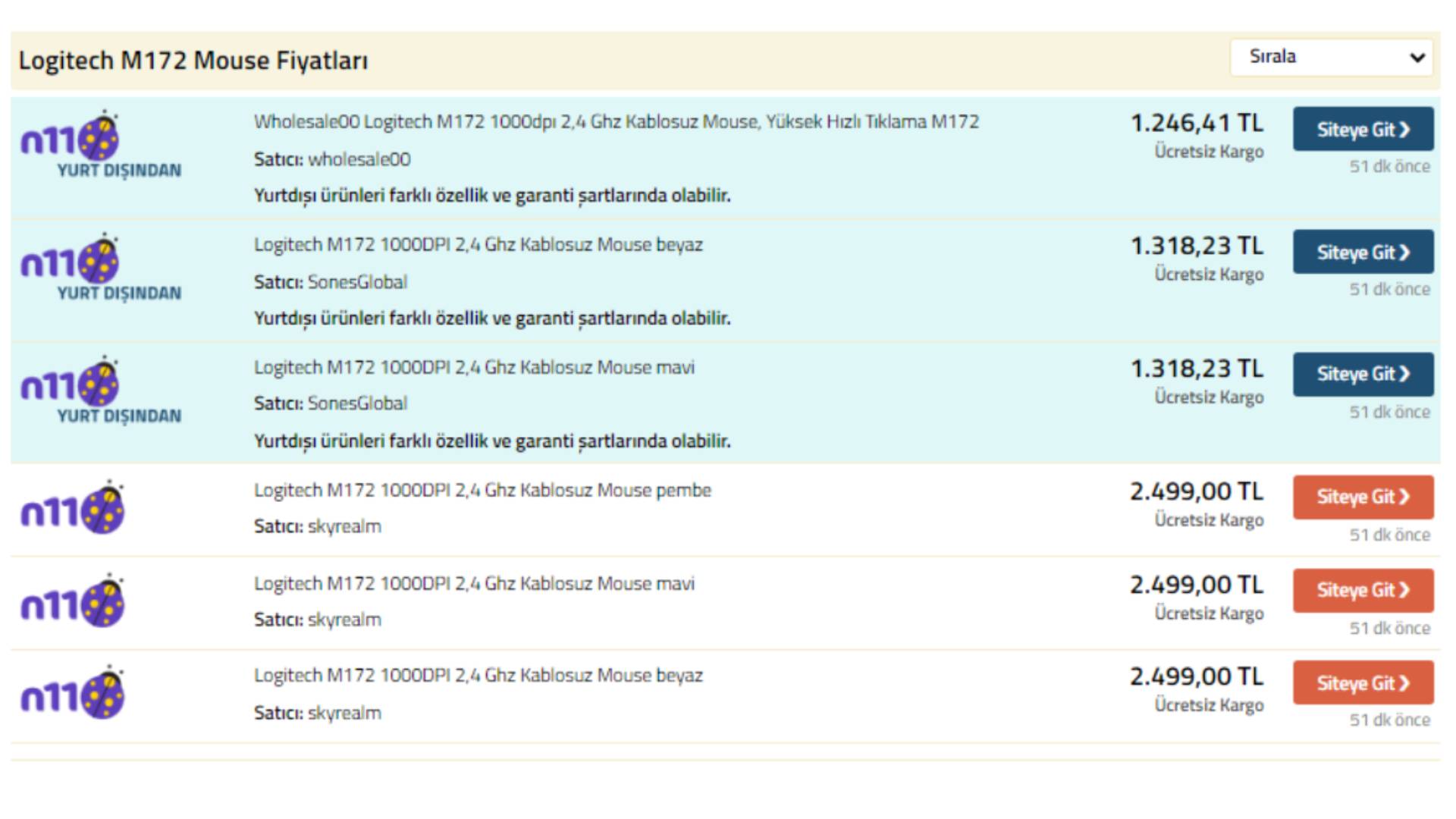Click Satıcı: SonesGlobal in mavi row
The width and height of the screenshot is (1456, 819).
pos(331,403)
